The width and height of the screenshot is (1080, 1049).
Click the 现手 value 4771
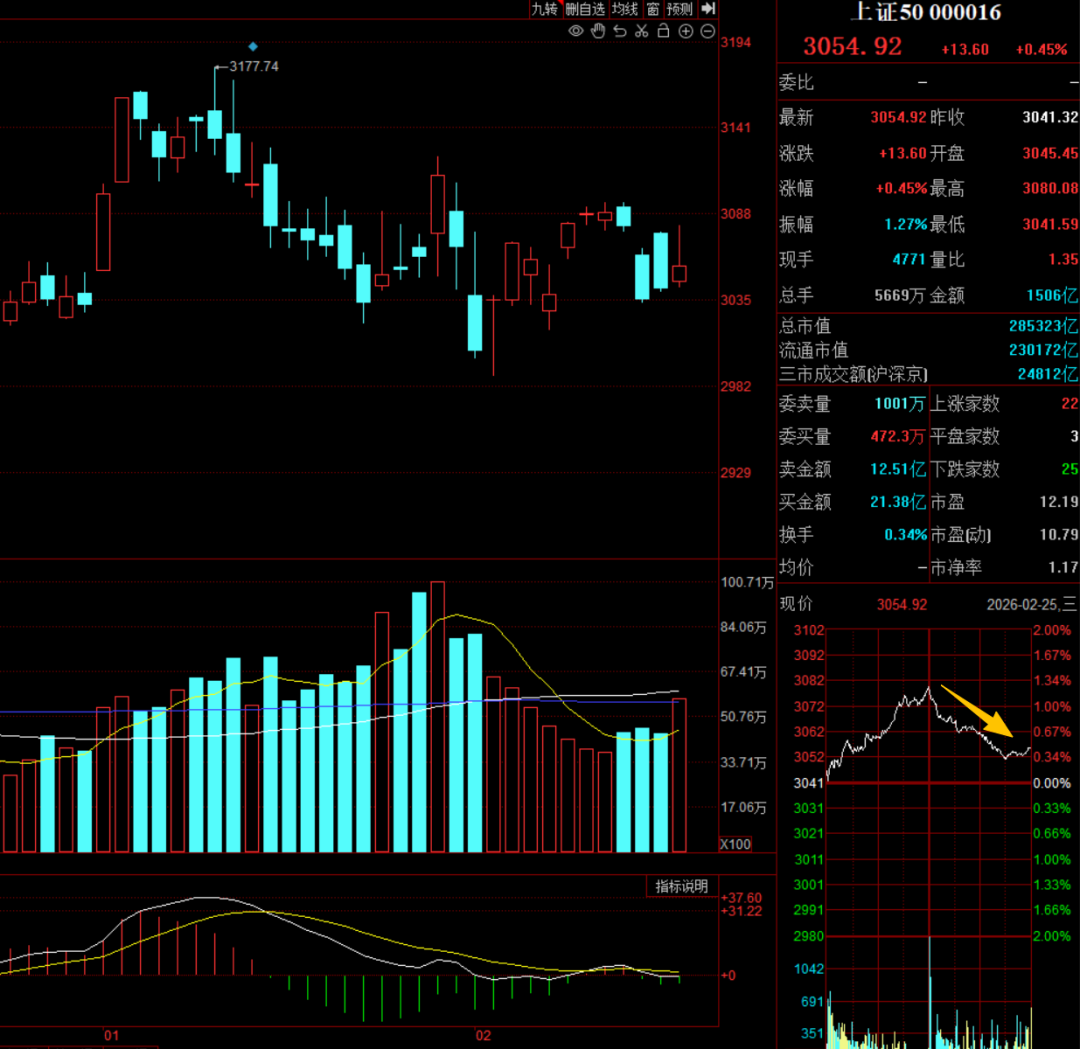pyautogui.click(x=908, y=260)
